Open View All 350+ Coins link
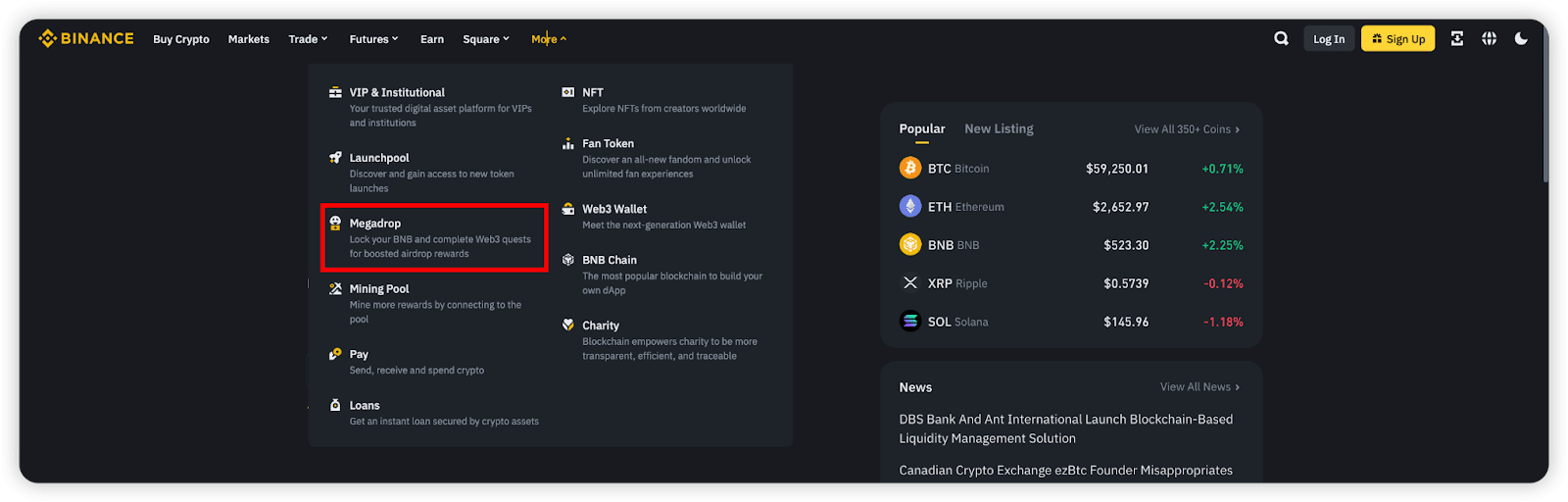The width and height of the screenshot is (1568, 502). [x=1187, y=129]
